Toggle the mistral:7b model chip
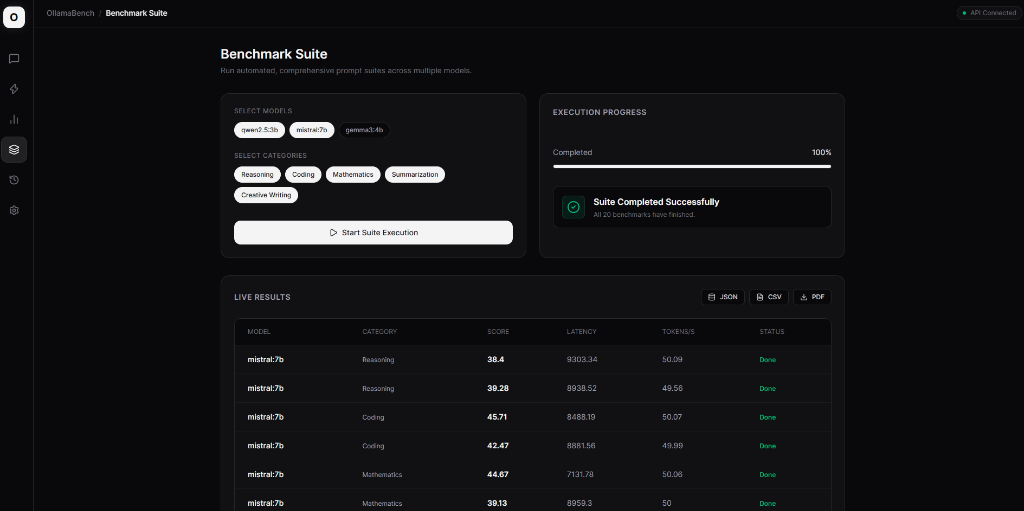Viewport: 1024px width, 511px height. 312,130
